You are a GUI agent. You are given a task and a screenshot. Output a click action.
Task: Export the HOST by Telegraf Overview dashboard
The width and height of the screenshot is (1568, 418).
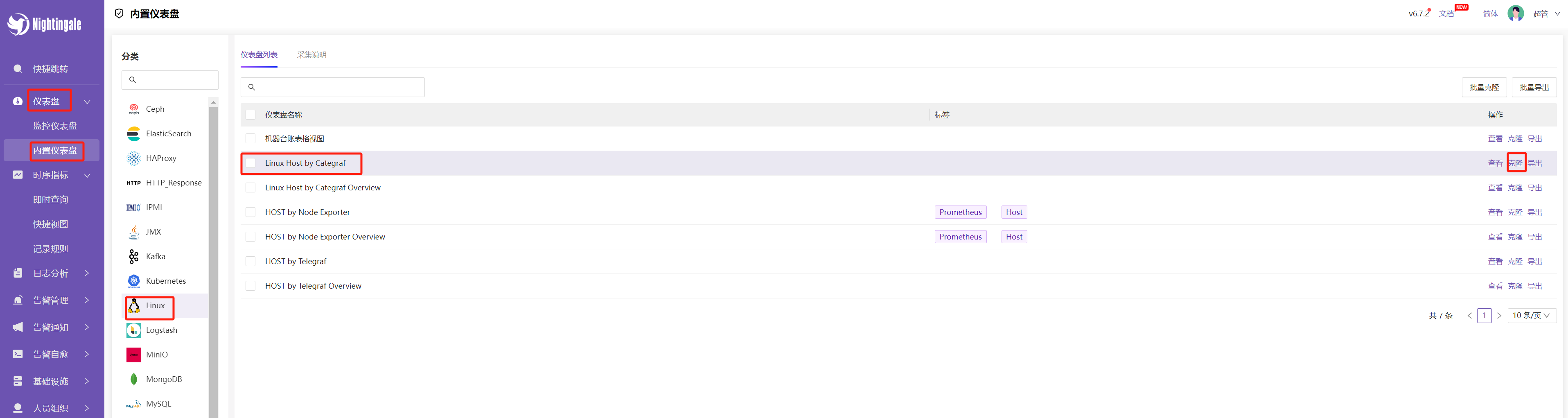1534,286
